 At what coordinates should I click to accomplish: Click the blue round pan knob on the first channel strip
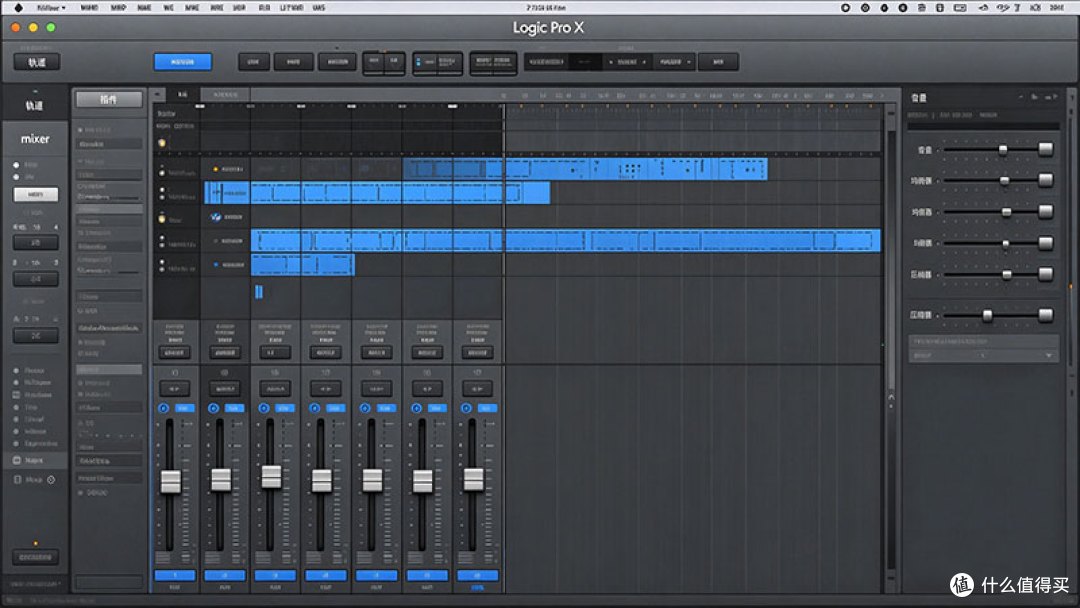[163, 408]
